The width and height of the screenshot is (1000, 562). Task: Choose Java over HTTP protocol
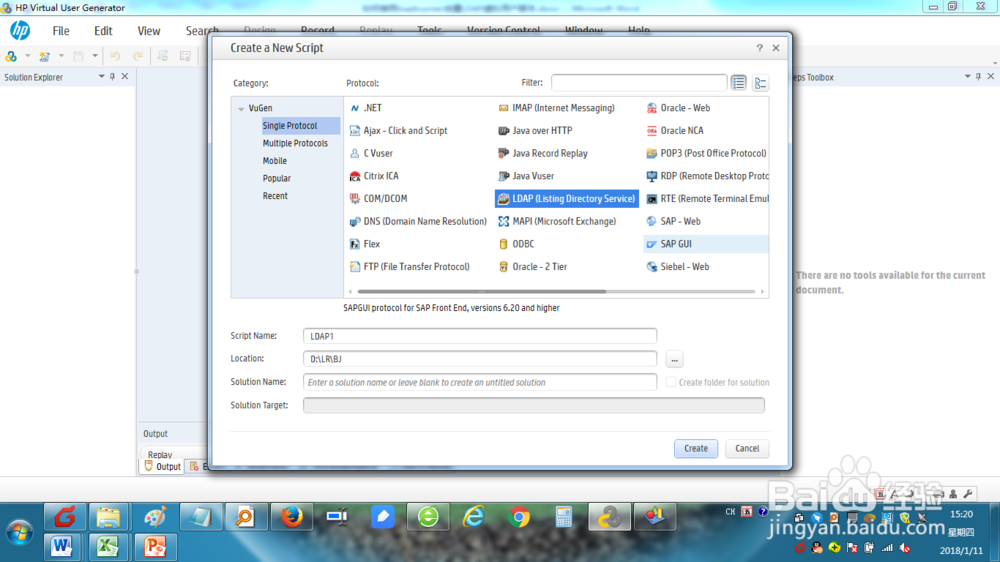click(535, 131)
